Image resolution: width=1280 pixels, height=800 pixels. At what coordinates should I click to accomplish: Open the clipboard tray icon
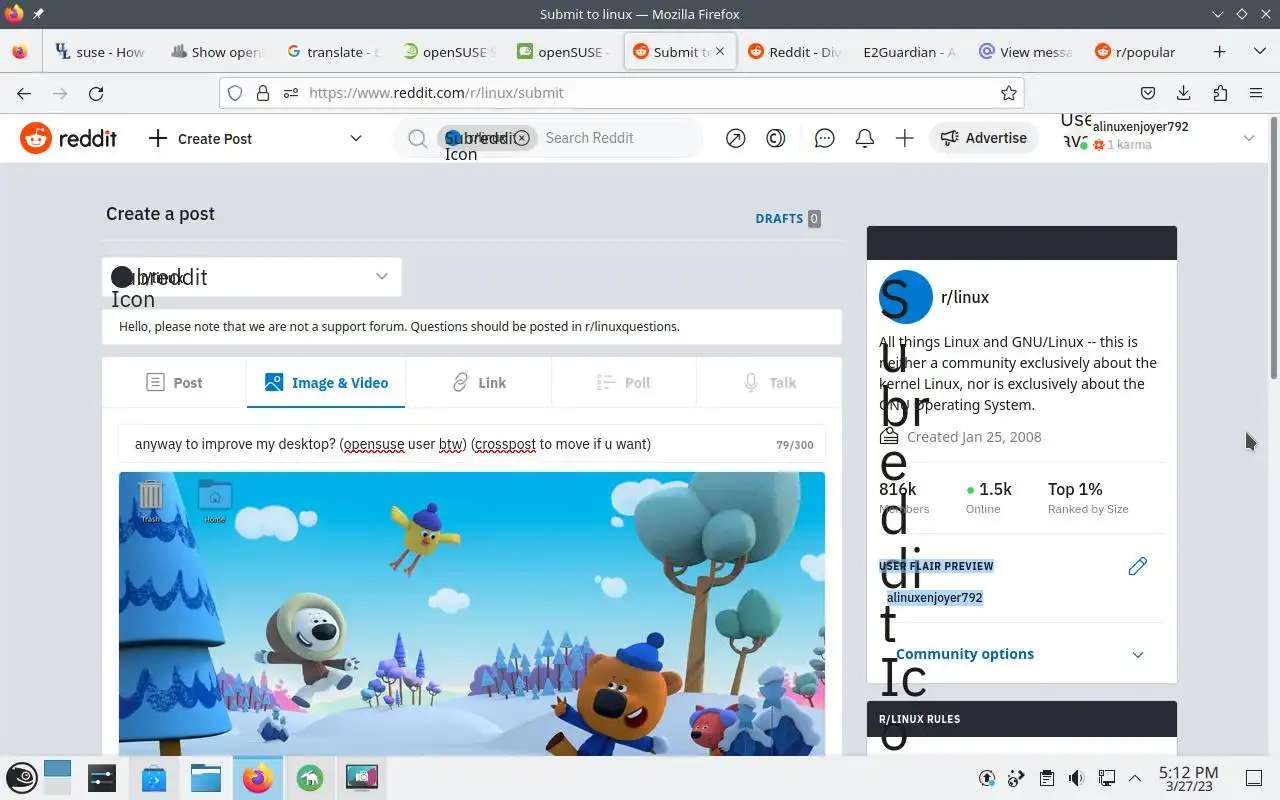pyautogui.click(x=1047, y=778)
